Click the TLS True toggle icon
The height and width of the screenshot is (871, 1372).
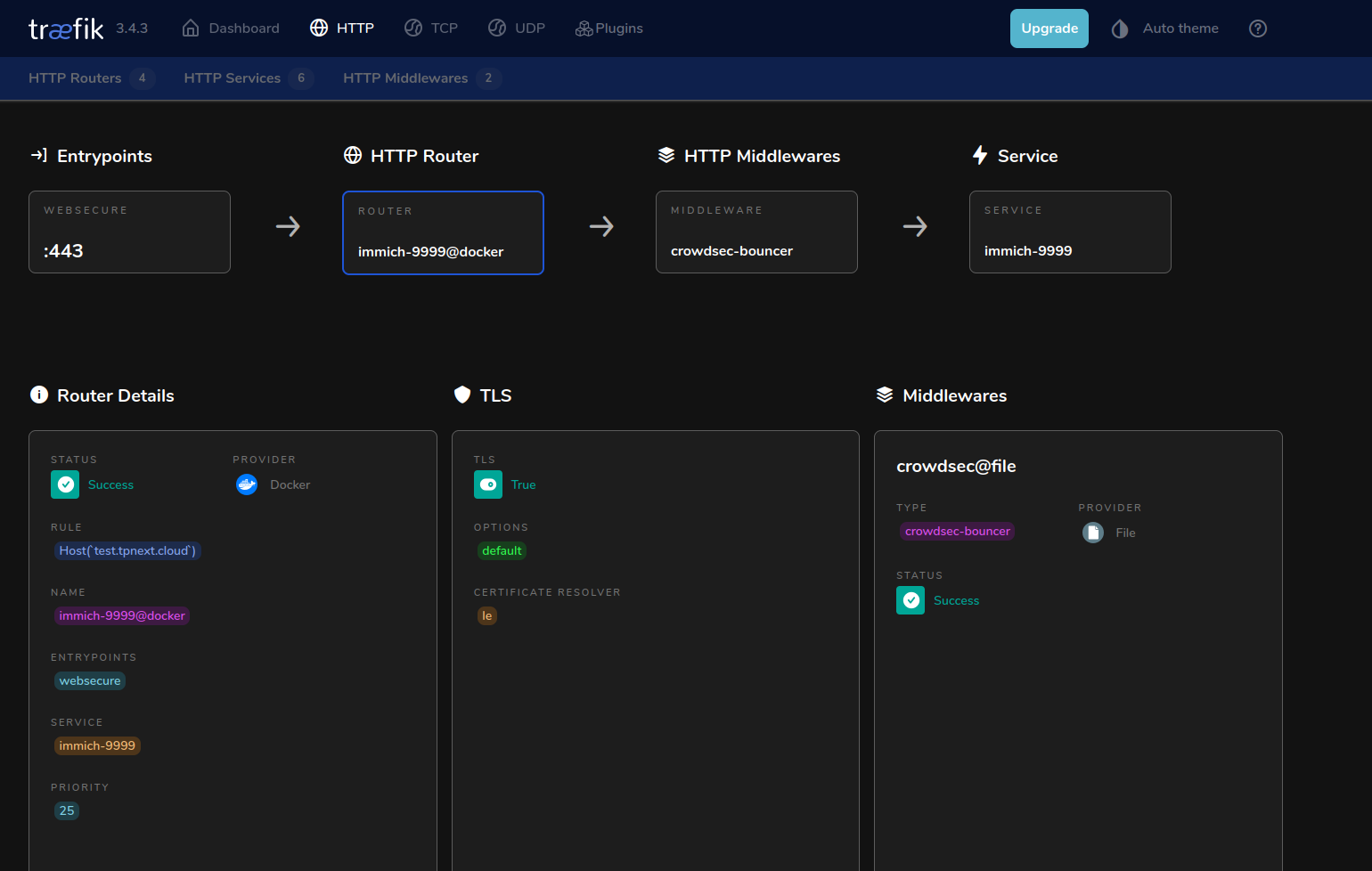coord(488,484)
